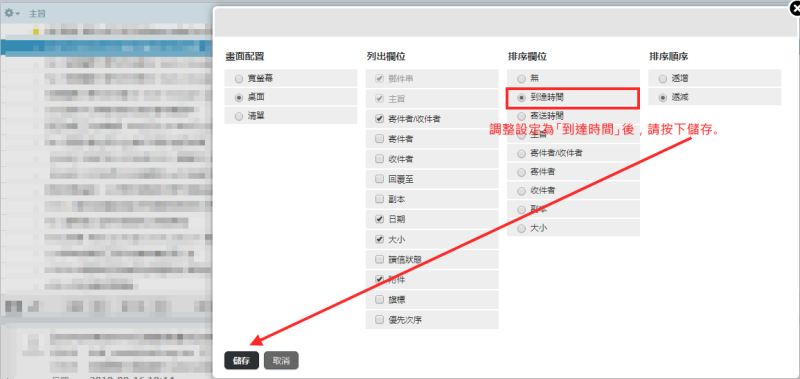
Task: Enable the 寄件者 checkbox under 列出欄位
Action: [x=379, y=138]
